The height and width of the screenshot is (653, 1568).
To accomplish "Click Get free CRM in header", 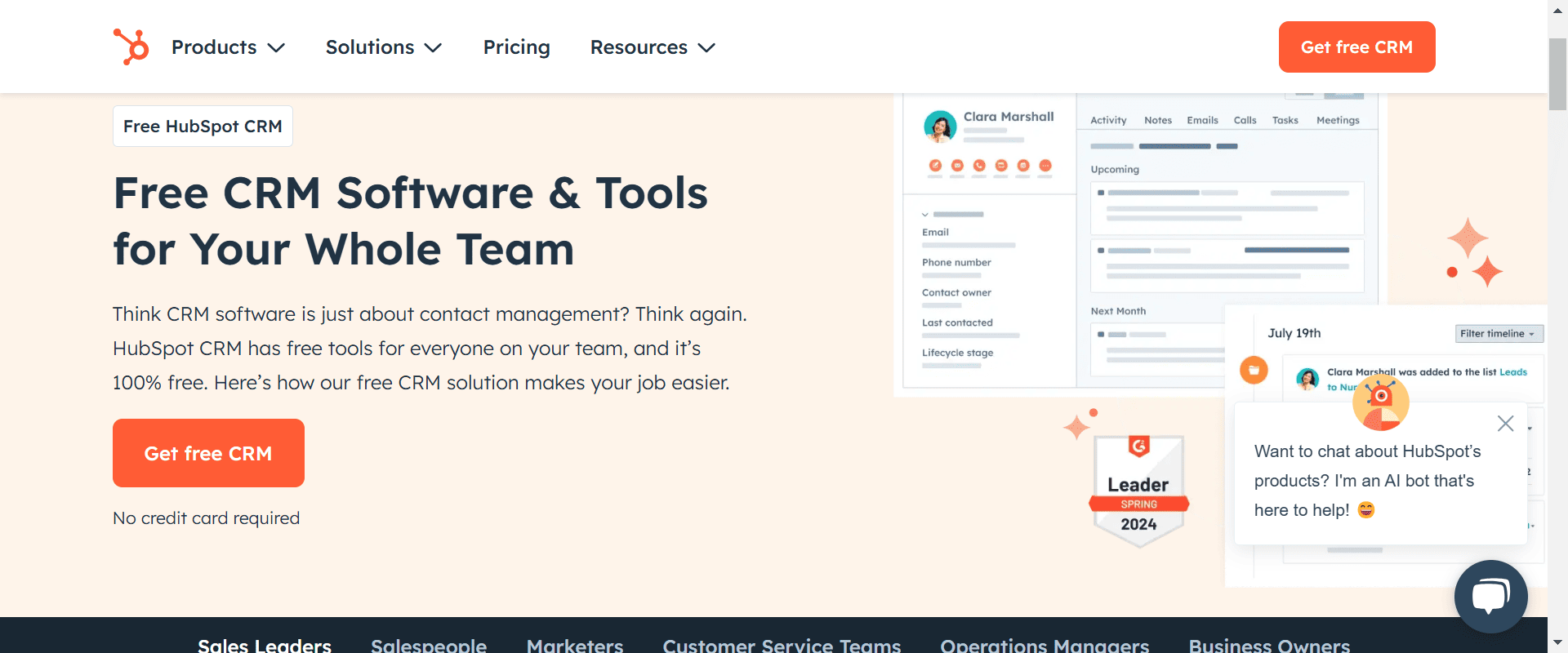I will pos(1356,47).
